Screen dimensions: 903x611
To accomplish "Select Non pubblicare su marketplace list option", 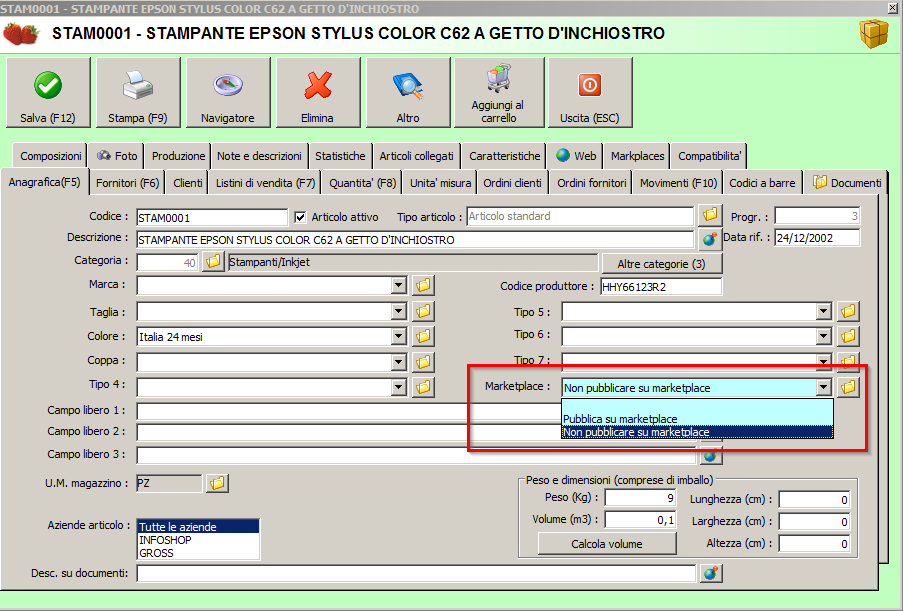I will pos(697,432).
